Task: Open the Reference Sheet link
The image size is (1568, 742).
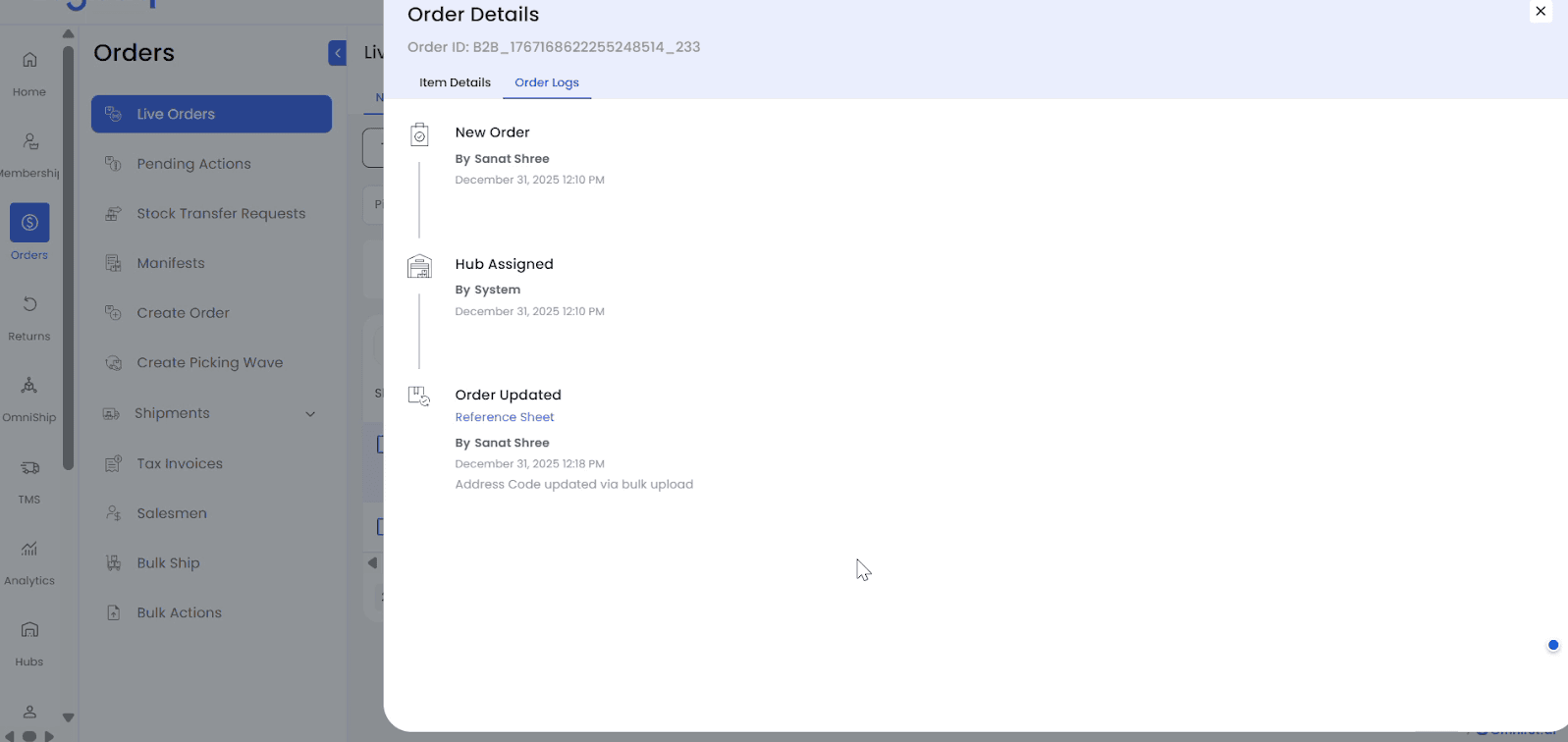Action: pos(505,417)
